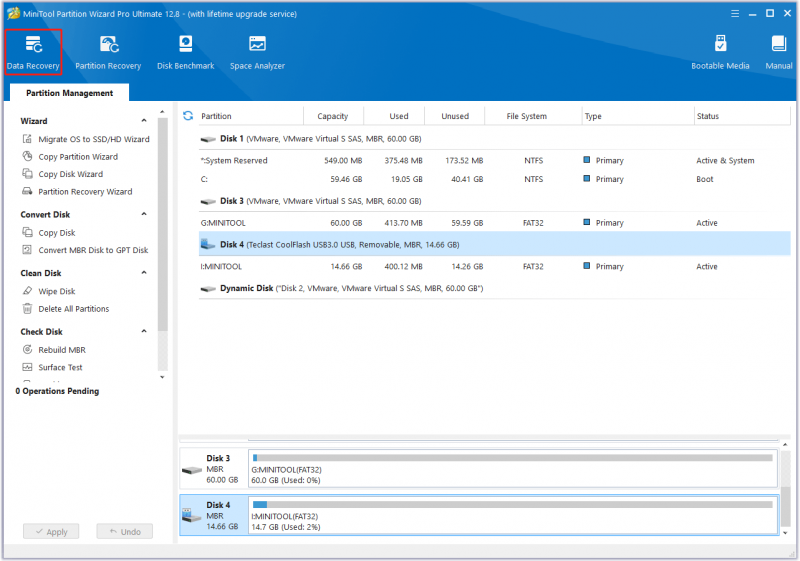This screenshot has width=800, height=561.
Task: Collapse the Clean Disk section
Action: point(144,273)
